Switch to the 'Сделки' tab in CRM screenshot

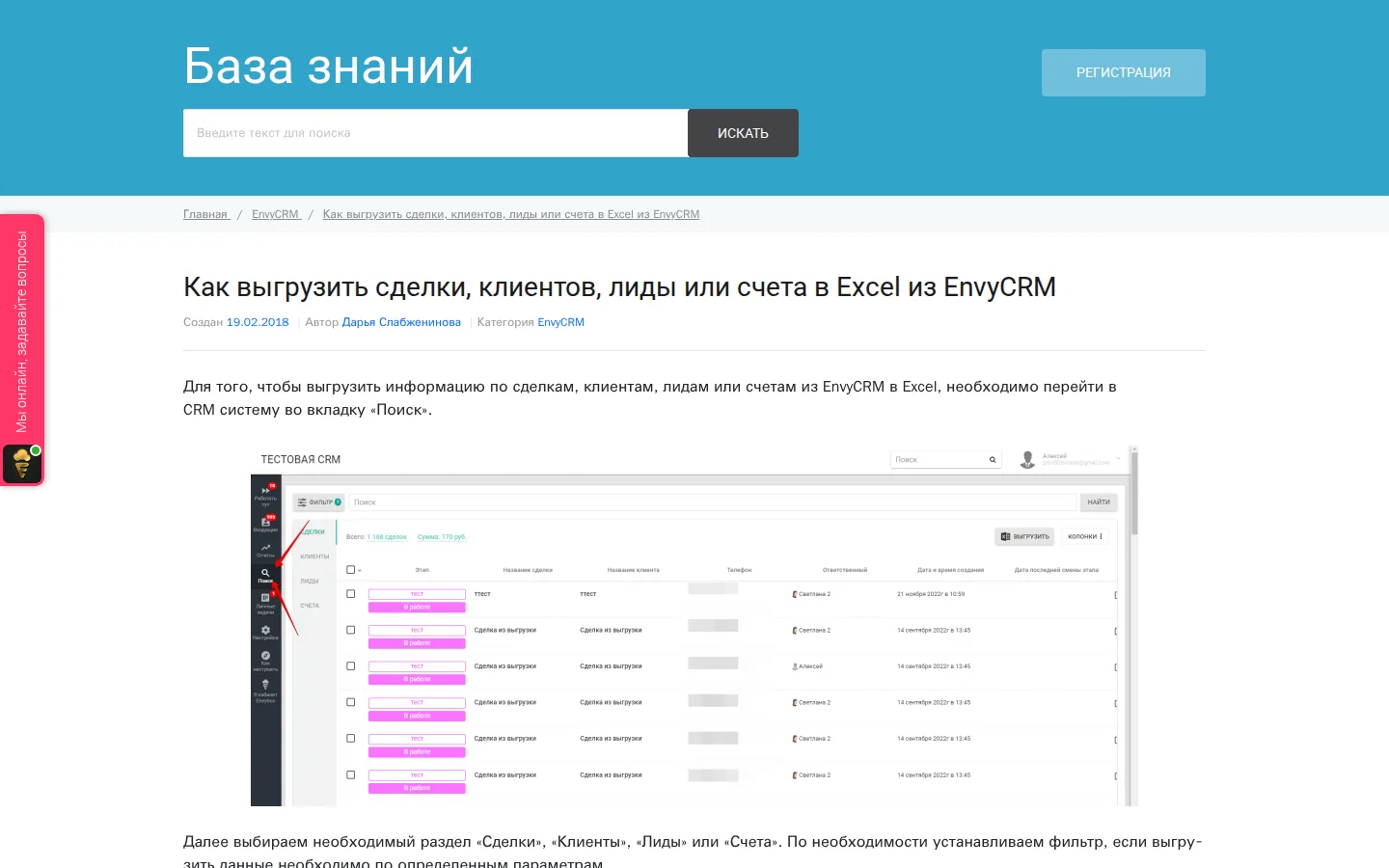click(313, 532)
